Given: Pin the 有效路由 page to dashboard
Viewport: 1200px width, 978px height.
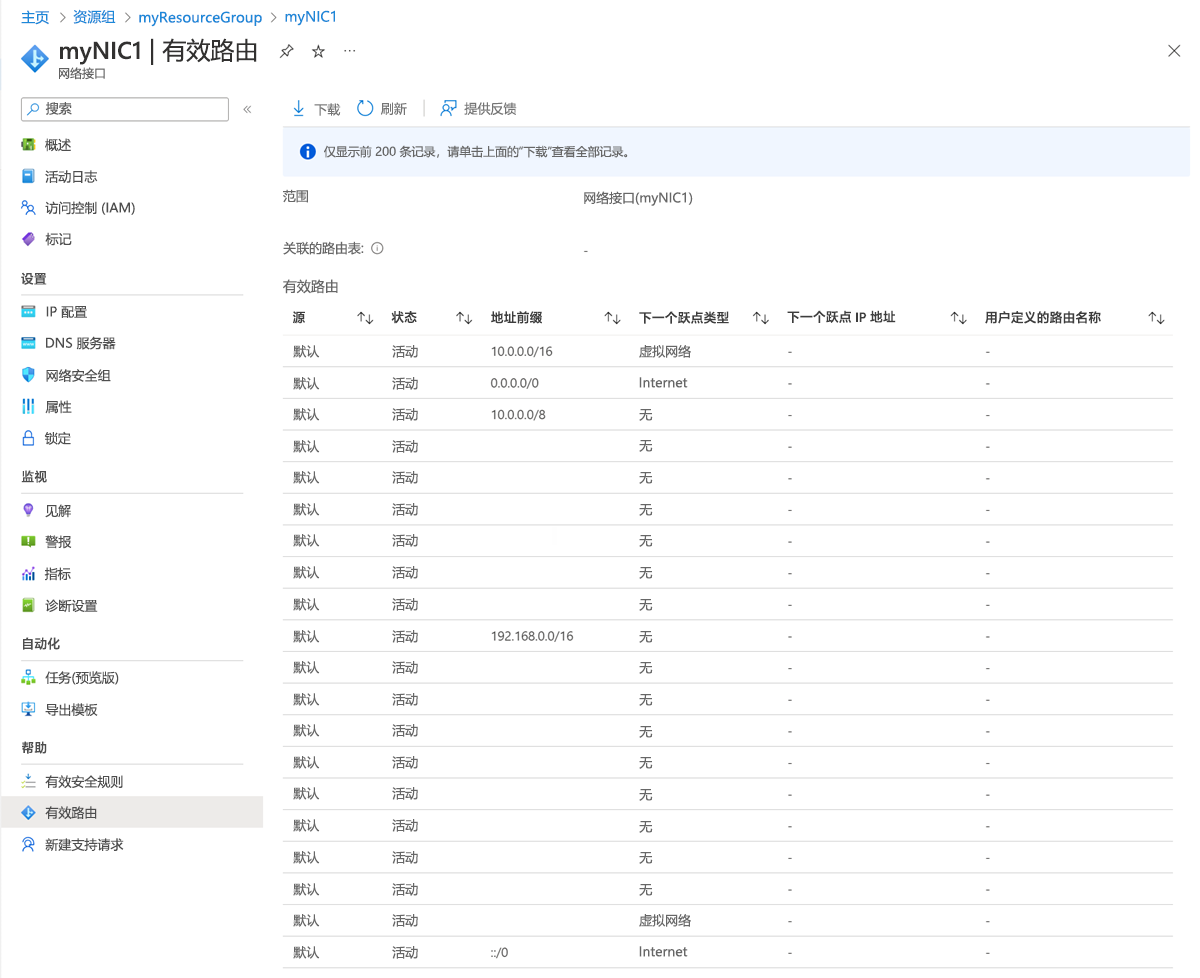Looking at the screenshot, I should click(287, 50).
